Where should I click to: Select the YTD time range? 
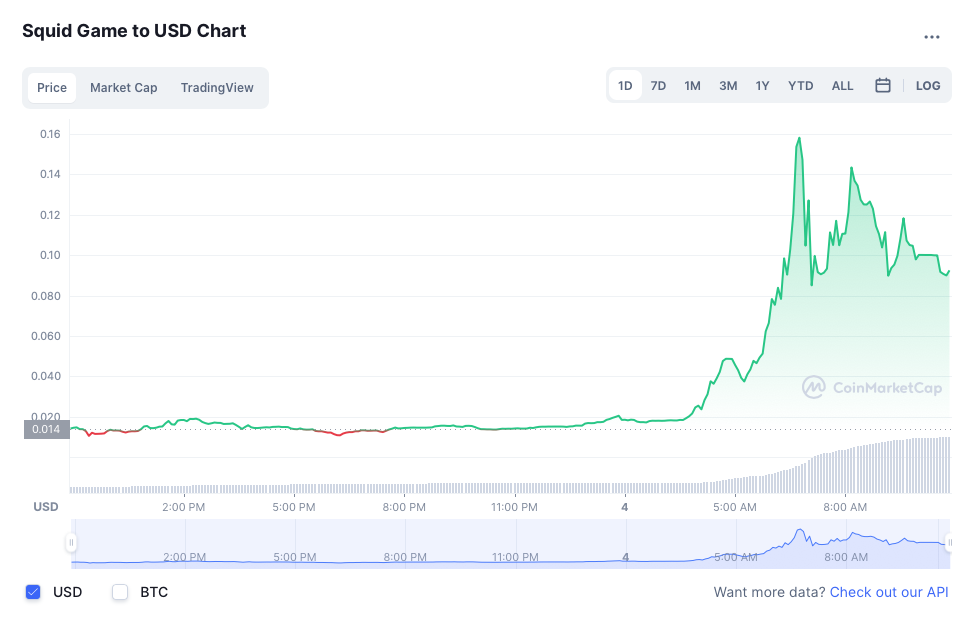[800, 86]
